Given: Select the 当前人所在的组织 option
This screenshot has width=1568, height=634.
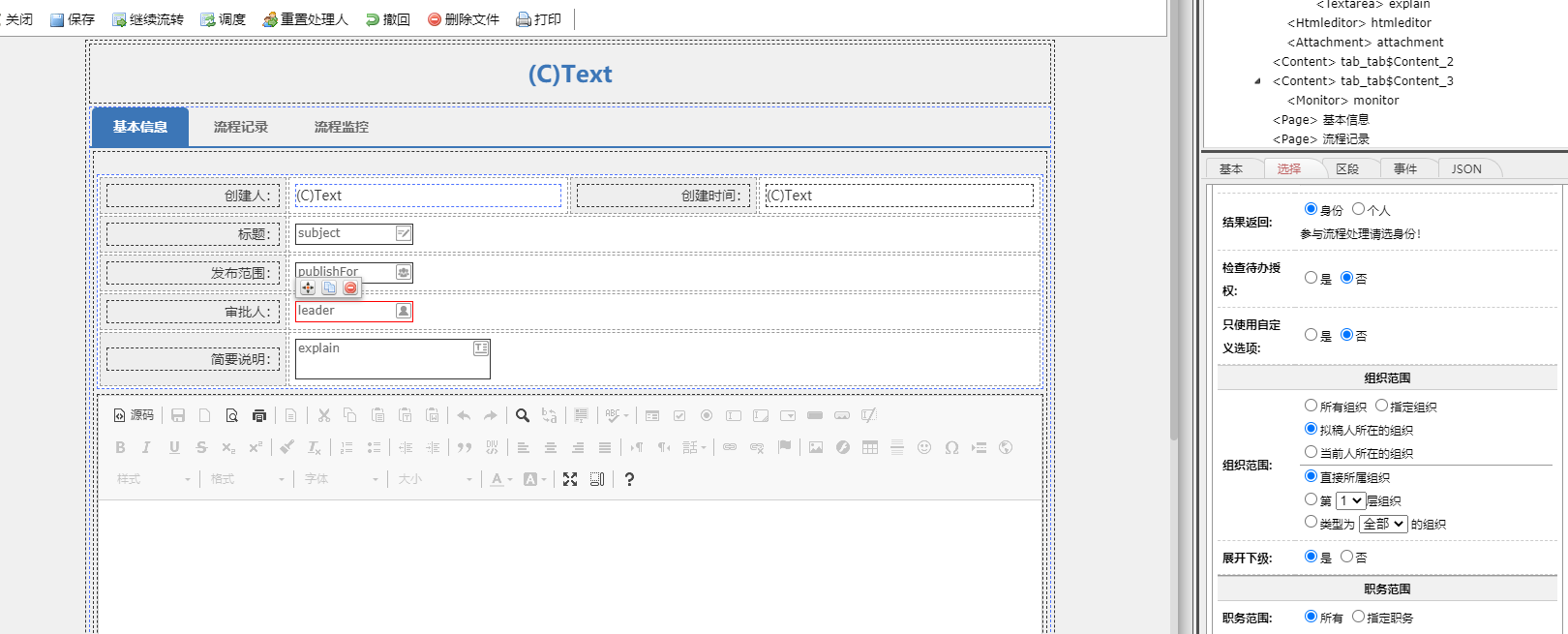Looking at the screenshot, I should [1312, 452].
